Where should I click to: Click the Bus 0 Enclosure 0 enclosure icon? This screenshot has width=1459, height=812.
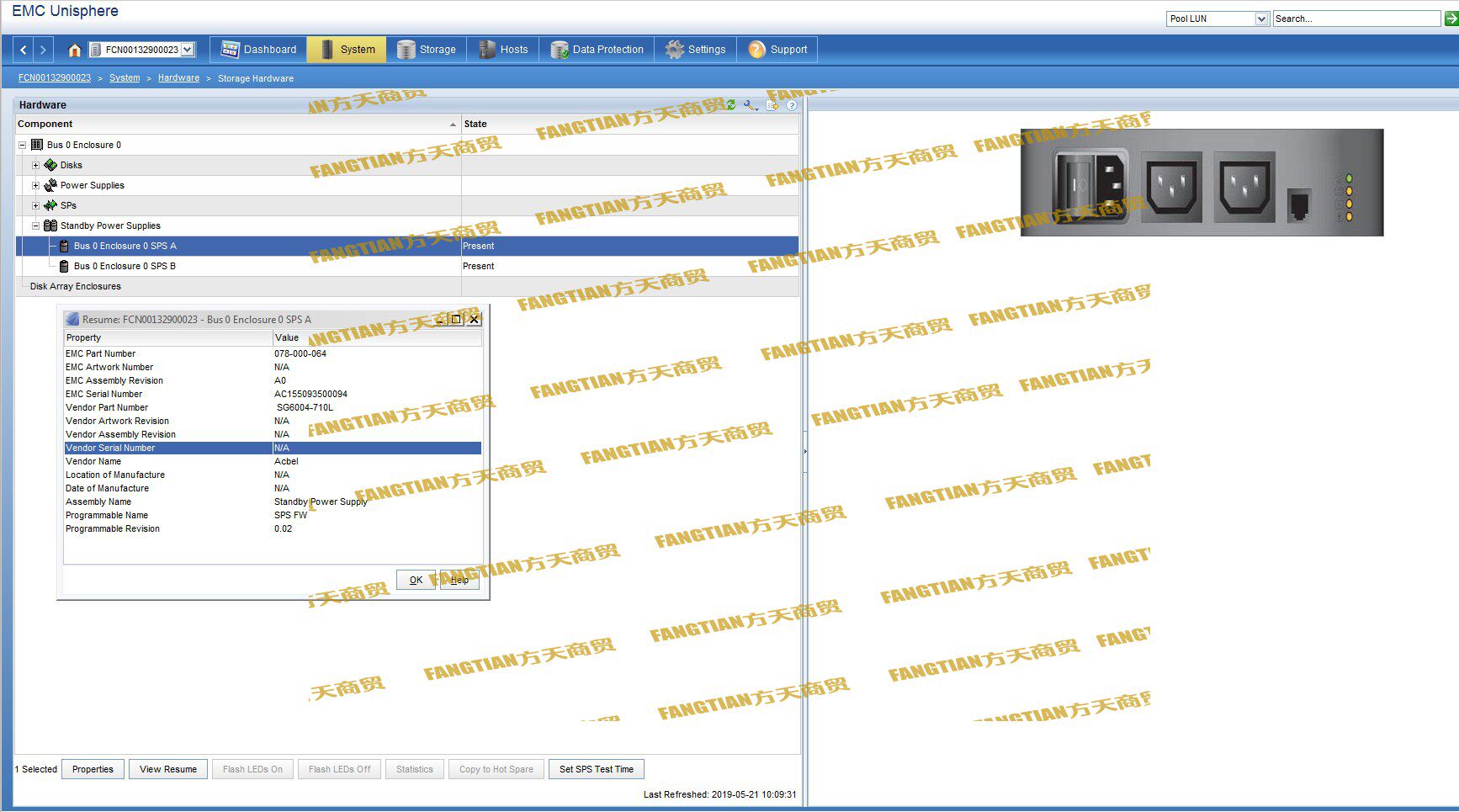[x=37, y=145]
